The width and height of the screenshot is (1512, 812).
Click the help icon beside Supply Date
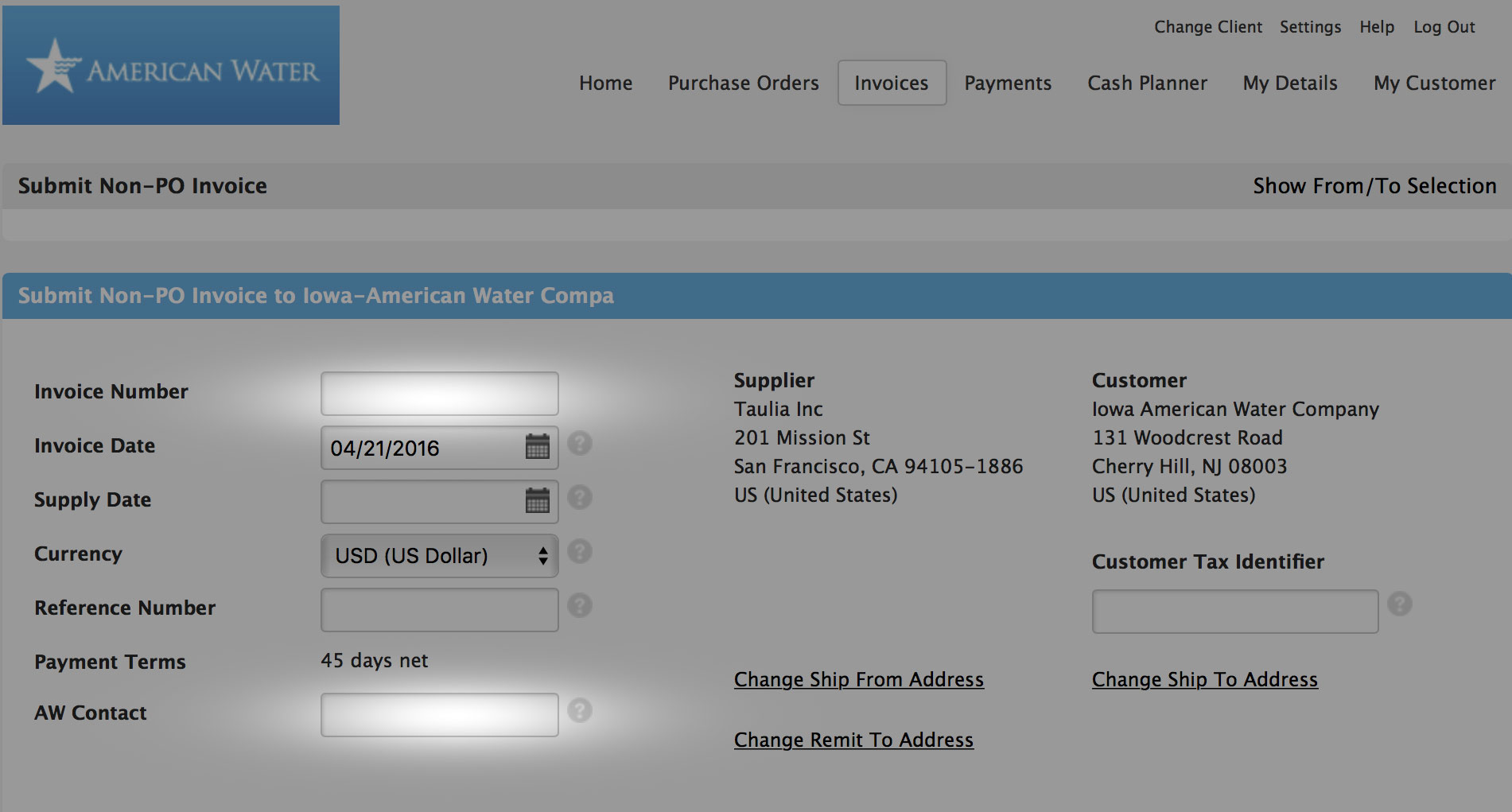click(x=580, y=497)
